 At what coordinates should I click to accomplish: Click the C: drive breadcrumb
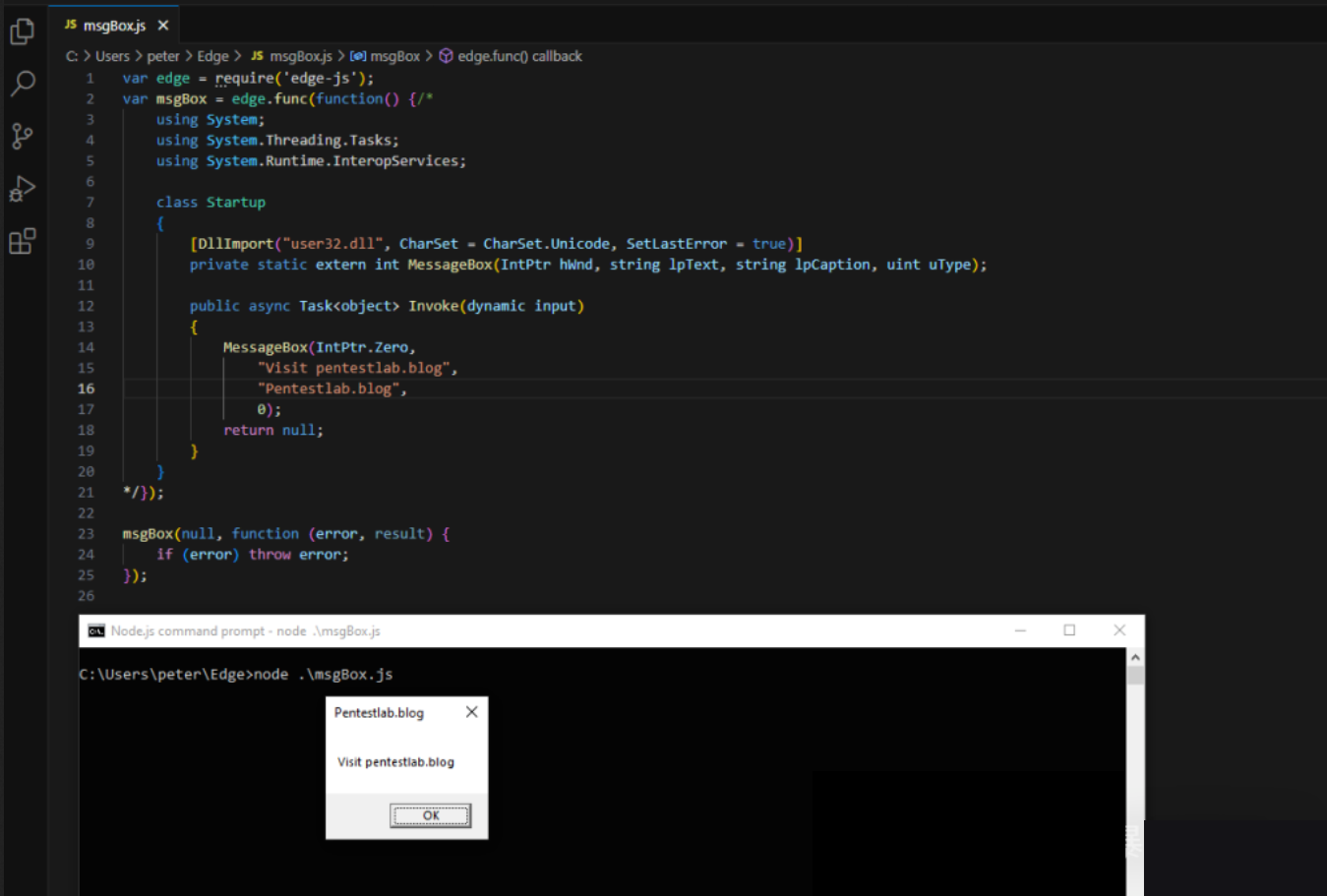tap(72, 56)
